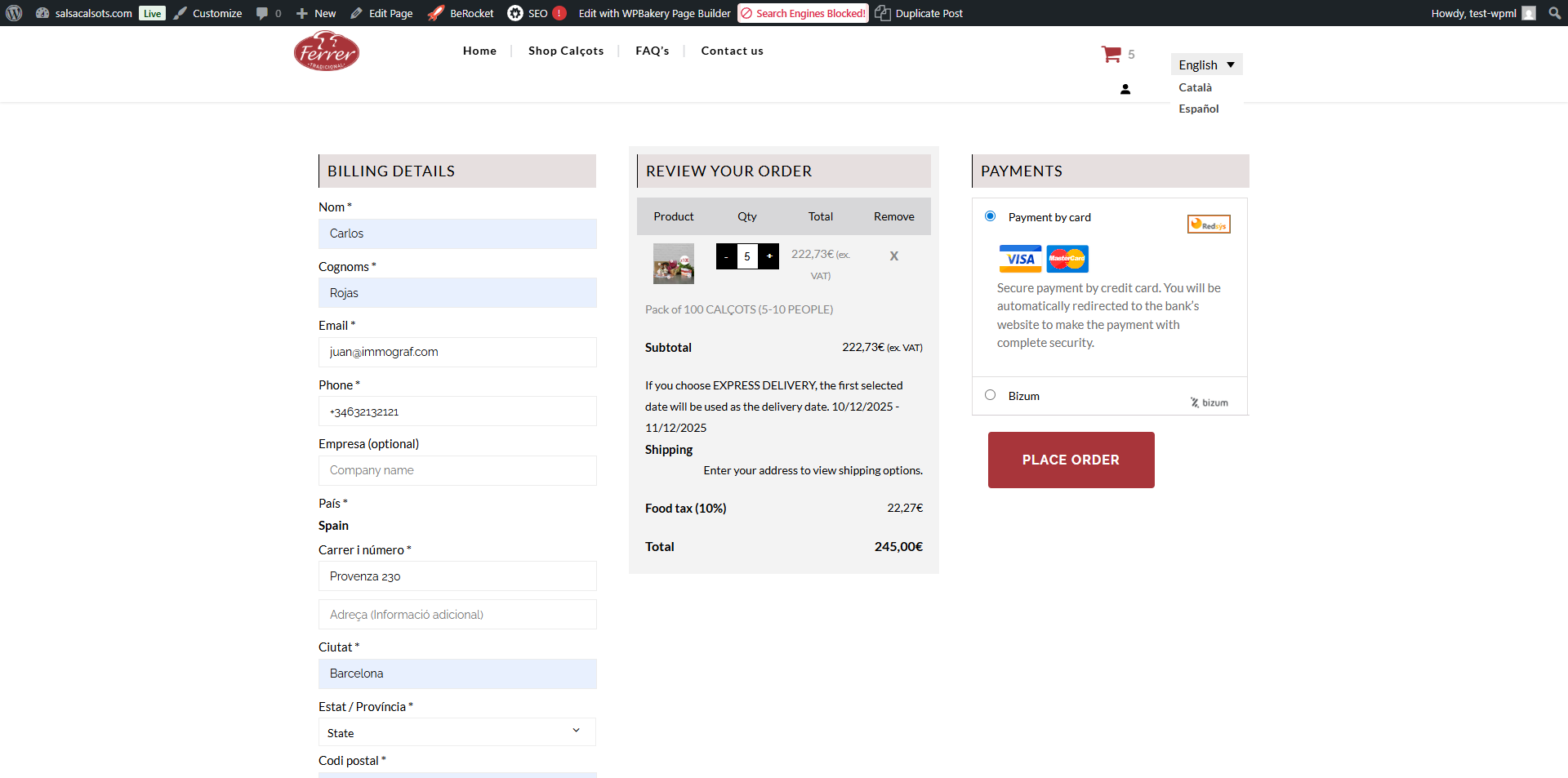Open the FAQ's menu item
This screenshot has height=778, width=1568.
pyautogui.click(x=652, y=51)
